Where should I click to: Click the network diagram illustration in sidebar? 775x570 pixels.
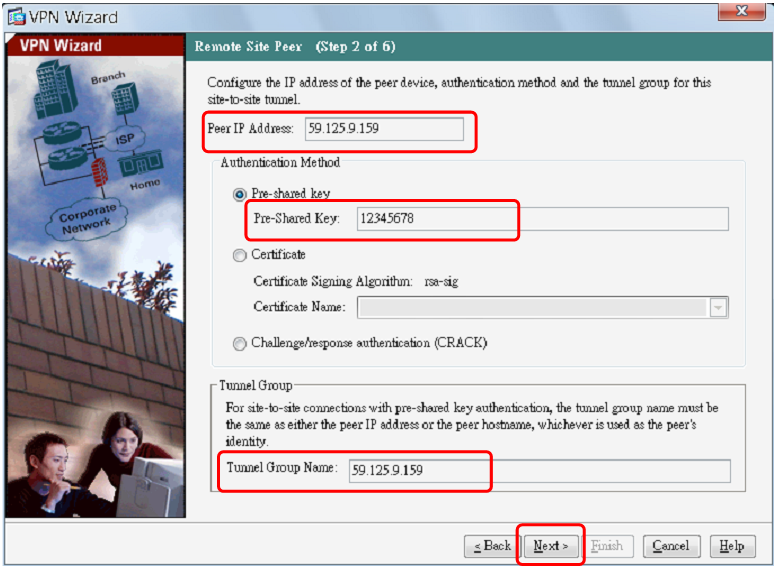pos(97,153)
